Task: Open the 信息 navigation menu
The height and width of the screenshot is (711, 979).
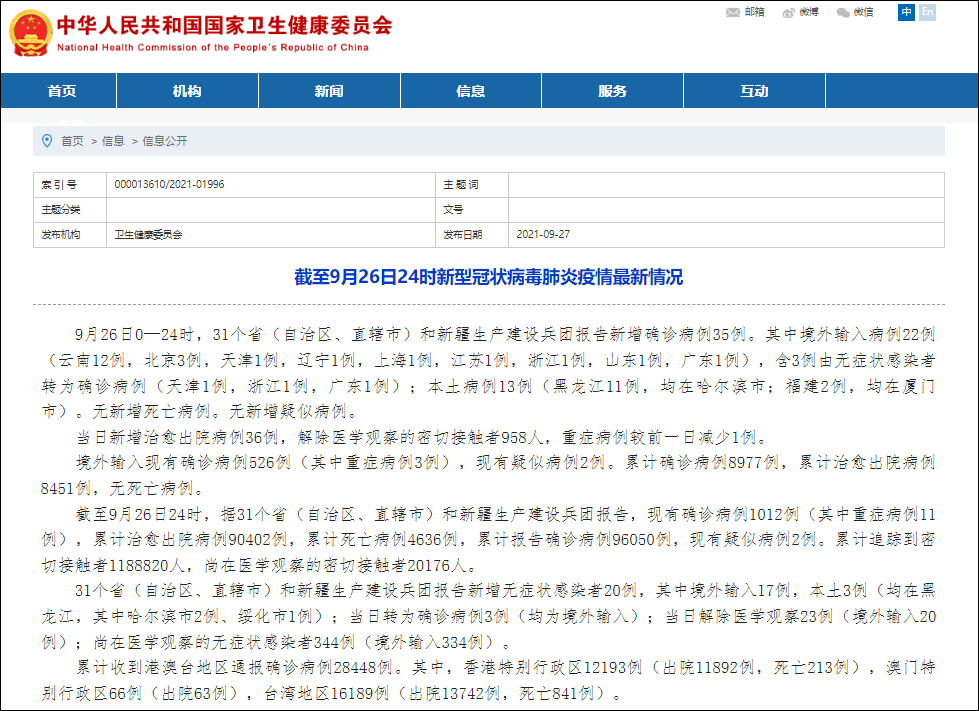Action: pos(470,90)
